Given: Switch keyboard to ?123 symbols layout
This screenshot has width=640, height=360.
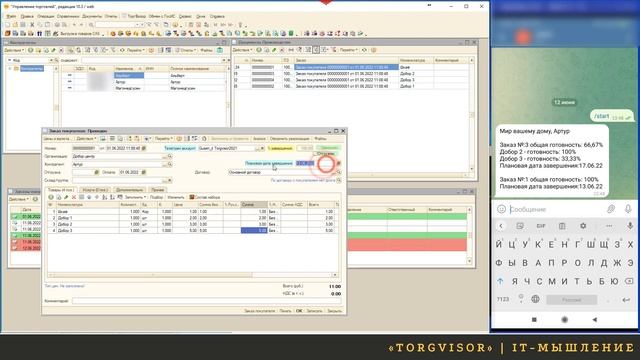Looking at the screenshot, I should (x=503, y=299).
